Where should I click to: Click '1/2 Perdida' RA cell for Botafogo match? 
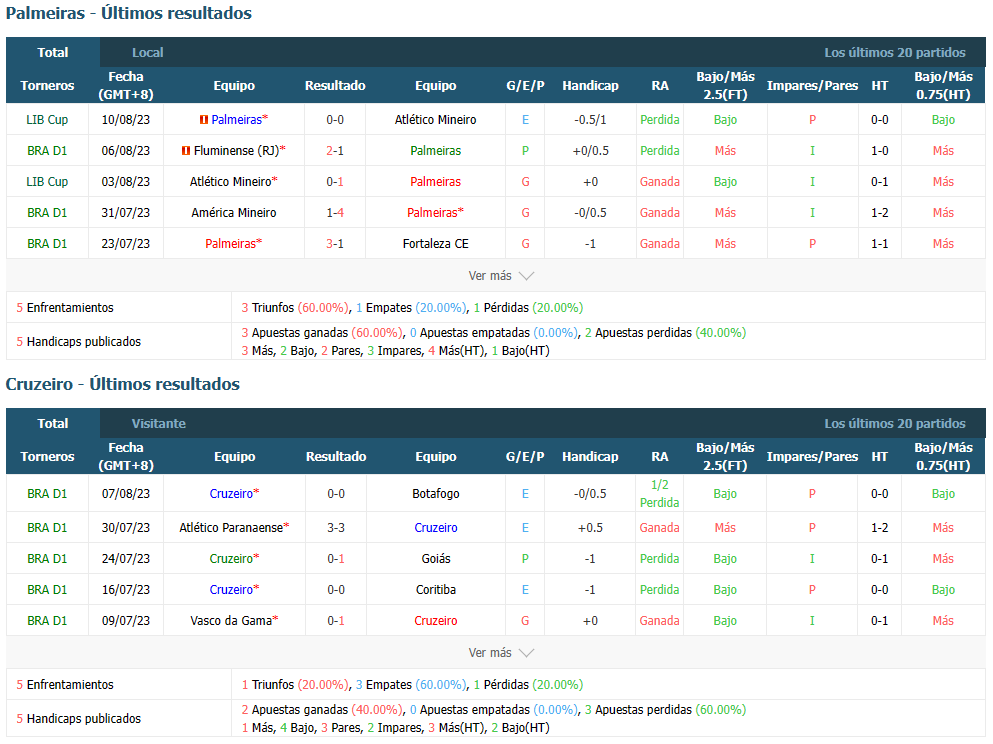[659, 494]
